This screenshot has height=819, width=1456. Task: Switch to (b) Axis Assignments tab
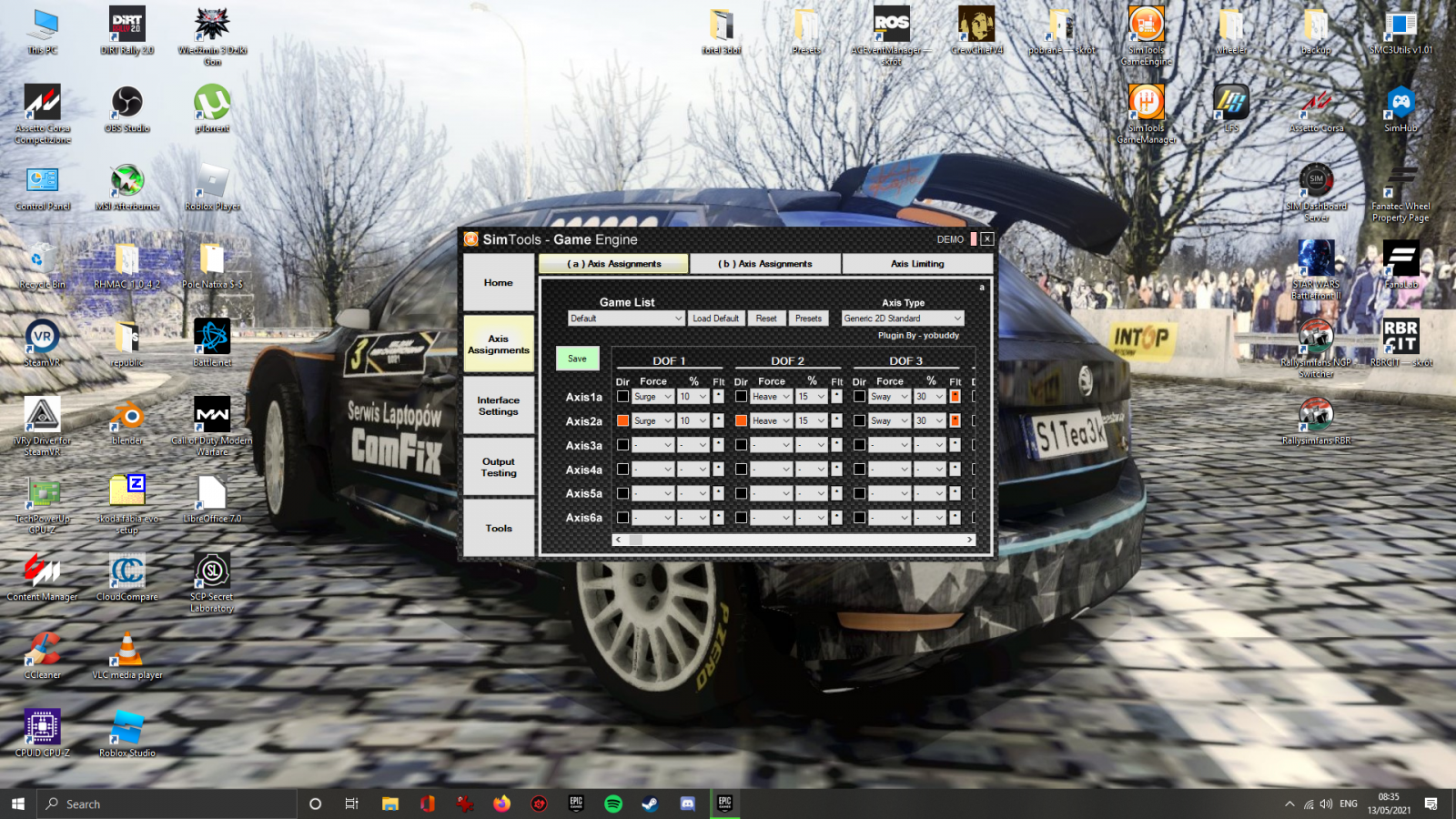(765, 264)
